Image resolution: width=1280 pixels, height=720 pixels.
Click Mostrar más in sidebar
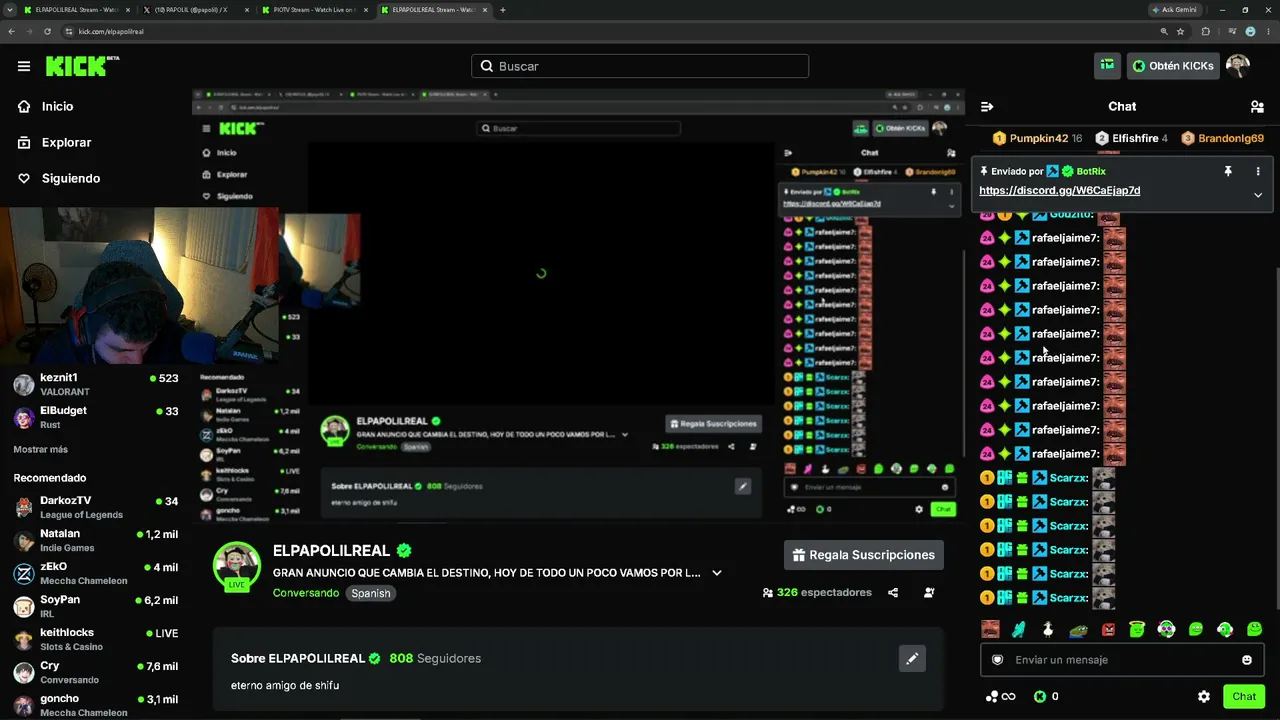coord(41,450)
